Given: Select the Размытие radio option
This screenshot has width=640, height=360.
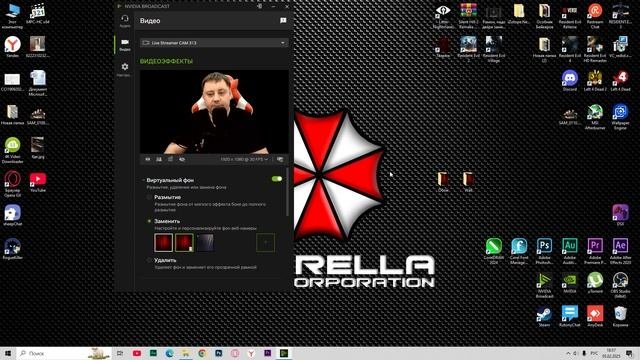Looking at the screenshot, I should tap(149, 197).
